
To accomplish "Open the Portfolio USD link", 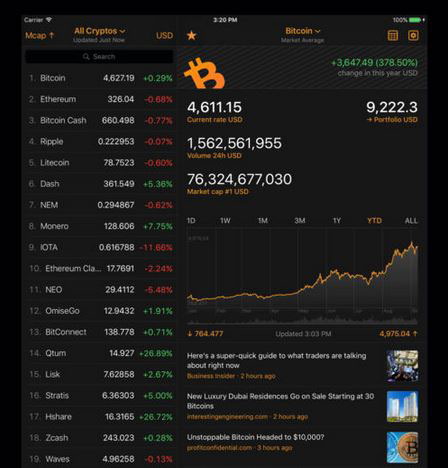I will (392, 120).
